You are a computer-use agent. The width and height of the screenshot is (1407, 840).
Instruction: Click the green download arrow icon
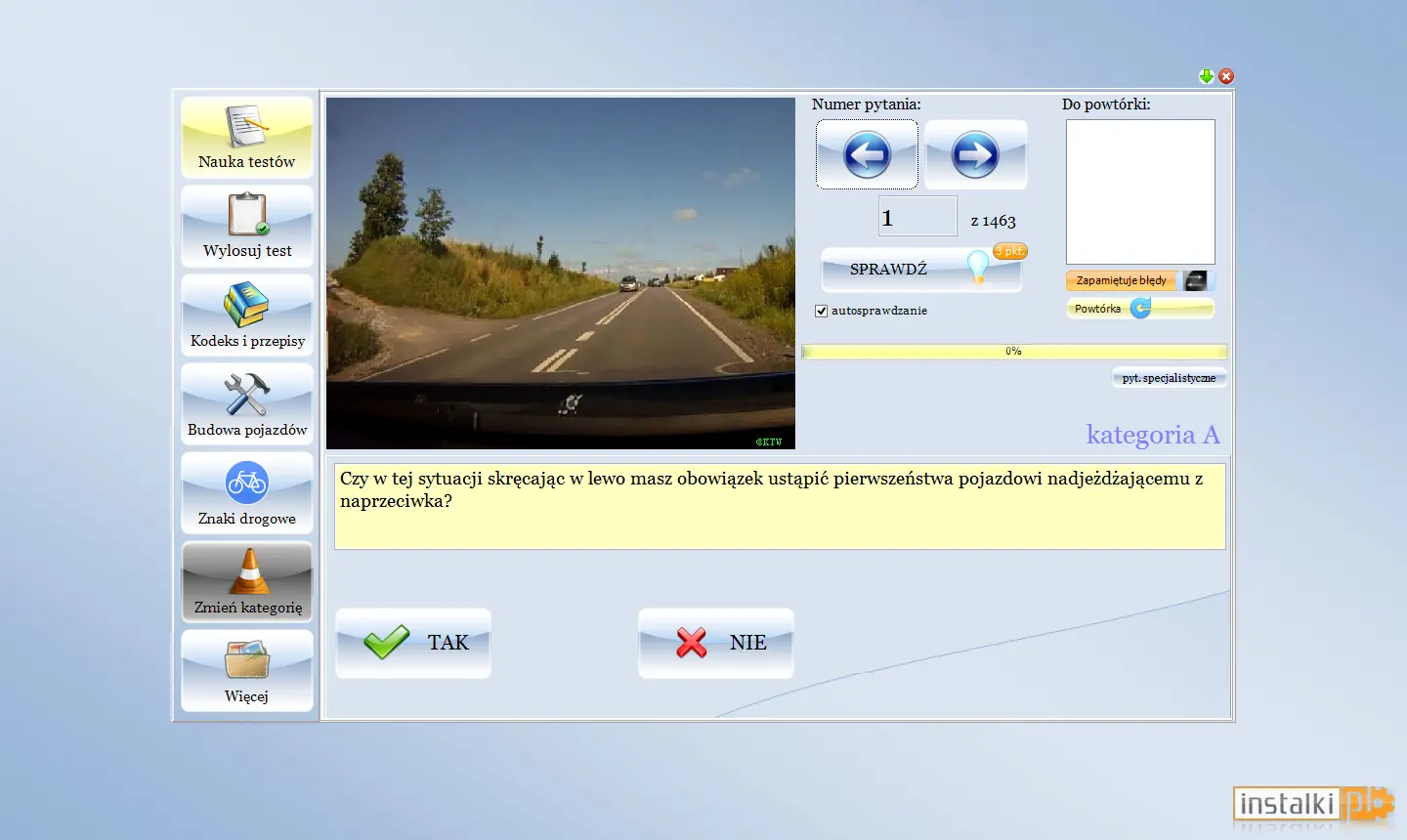point(1207,76)
